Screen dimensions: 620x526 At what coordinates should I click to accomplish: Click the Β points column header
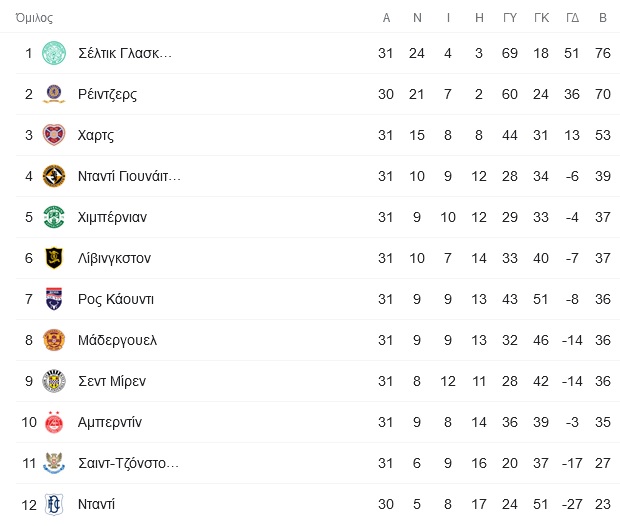pos(603,18)
